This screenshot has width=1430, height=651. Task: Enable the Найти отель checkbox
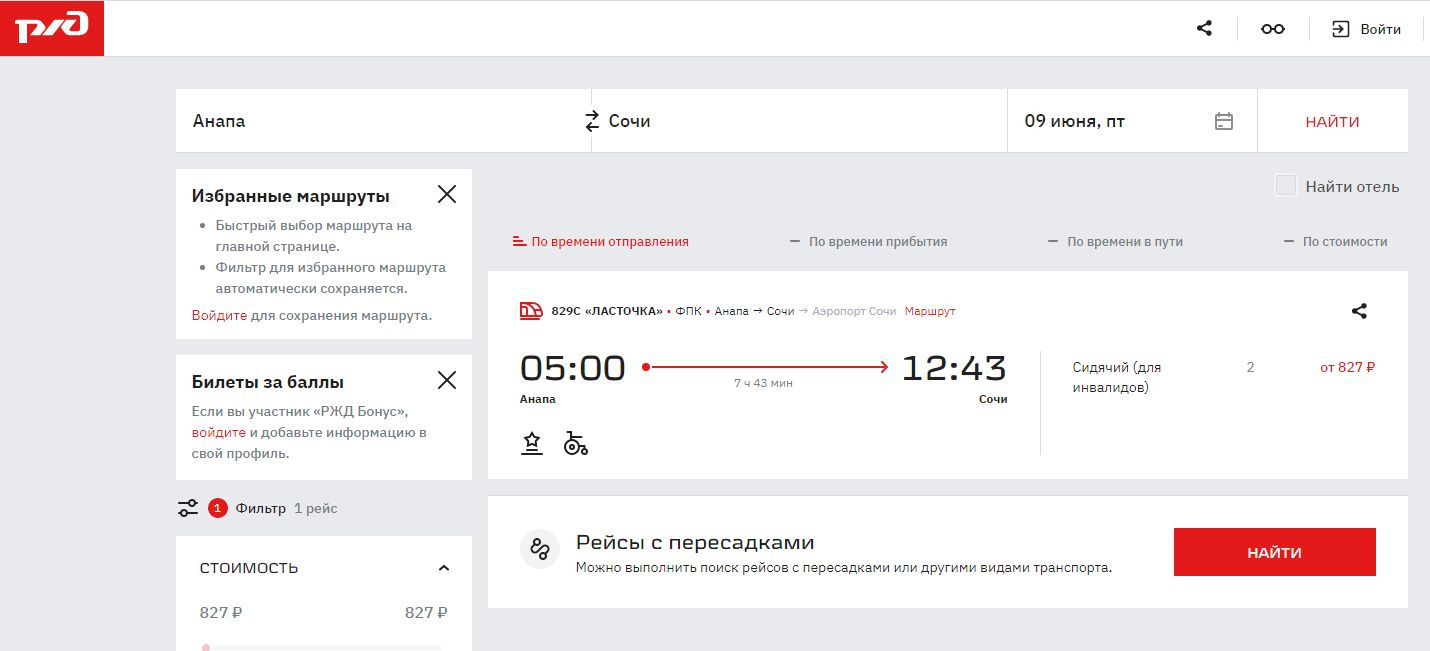[1286, 186]
